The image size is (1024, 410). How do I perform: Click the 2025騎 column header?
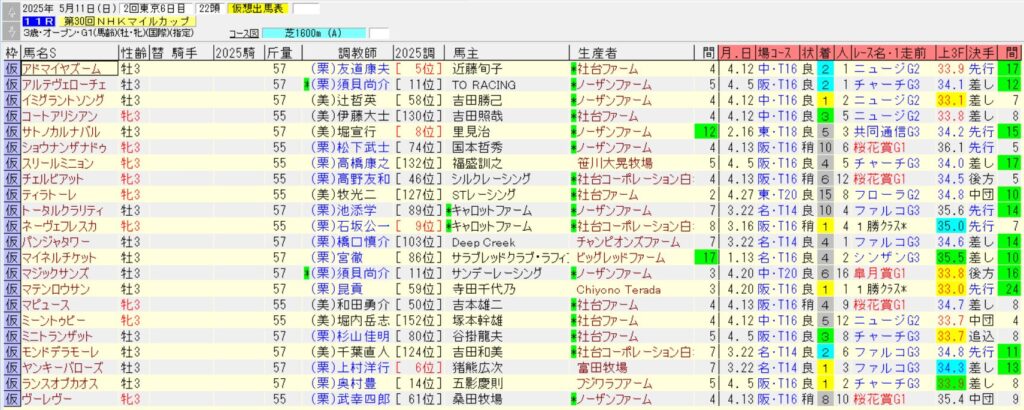pyautogui.click(x=238, y=54)
